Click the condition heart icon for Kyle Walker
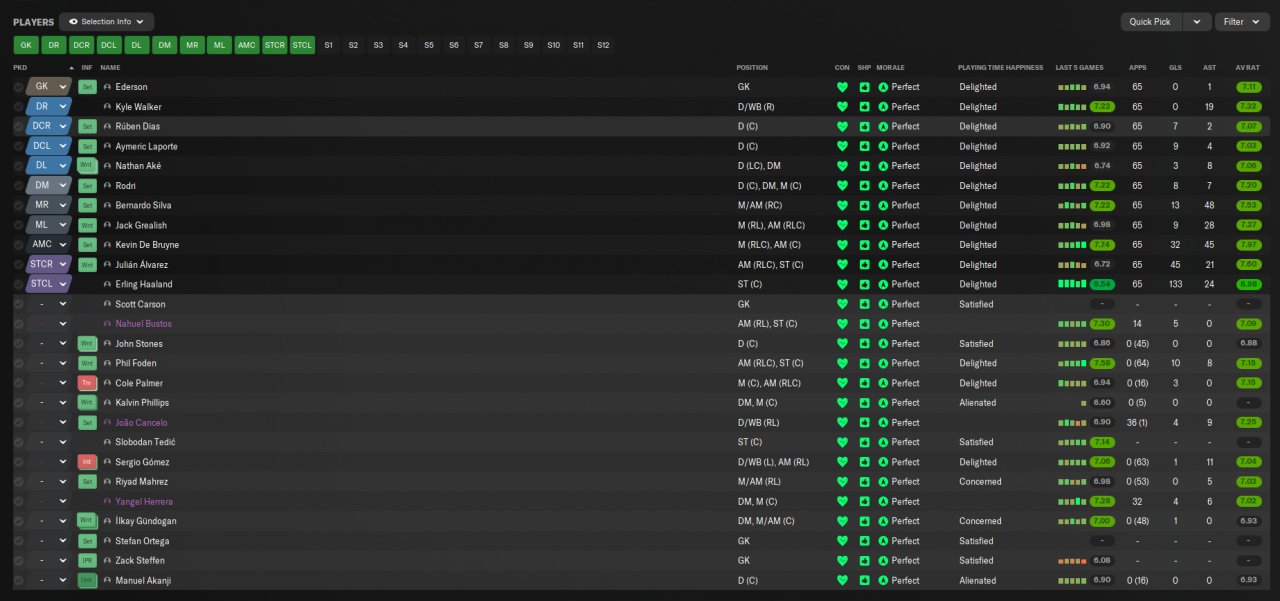The width and height of the screenshot is (1280, 601). (842, 107)
